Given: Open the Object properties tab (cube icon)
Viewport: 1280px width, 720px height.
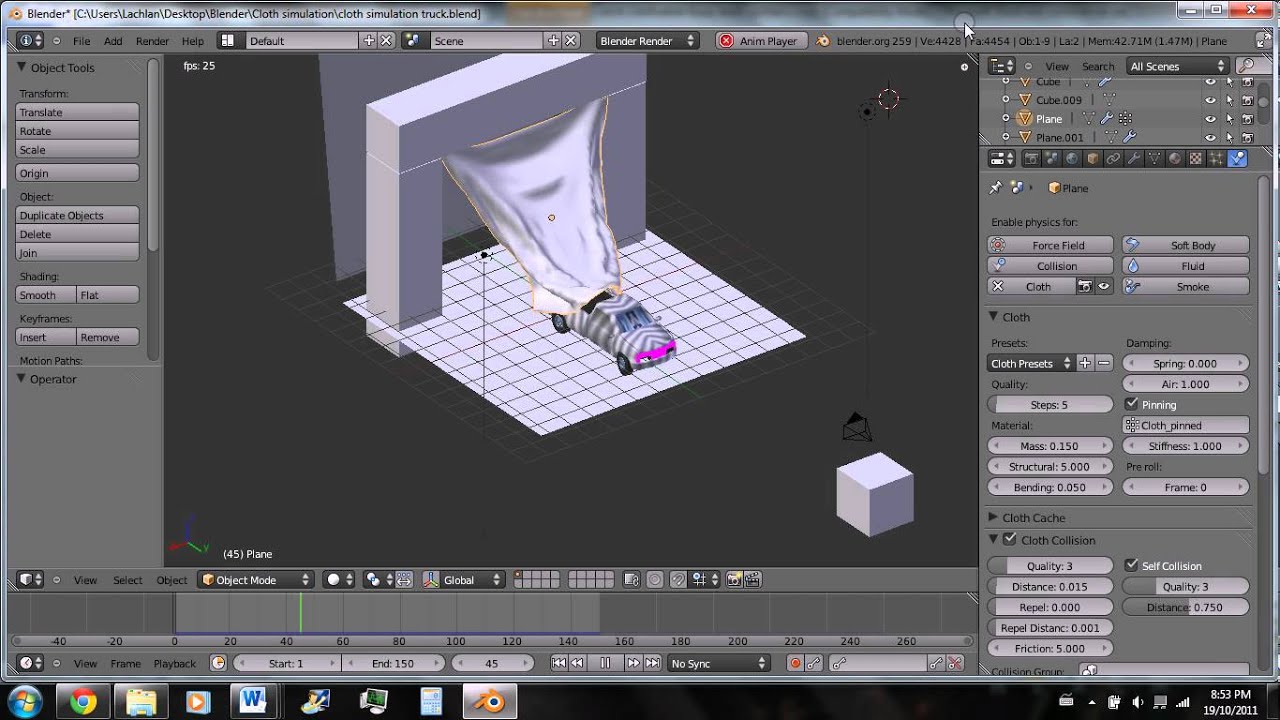Looking at the screenshot, I should (1092, 158).
